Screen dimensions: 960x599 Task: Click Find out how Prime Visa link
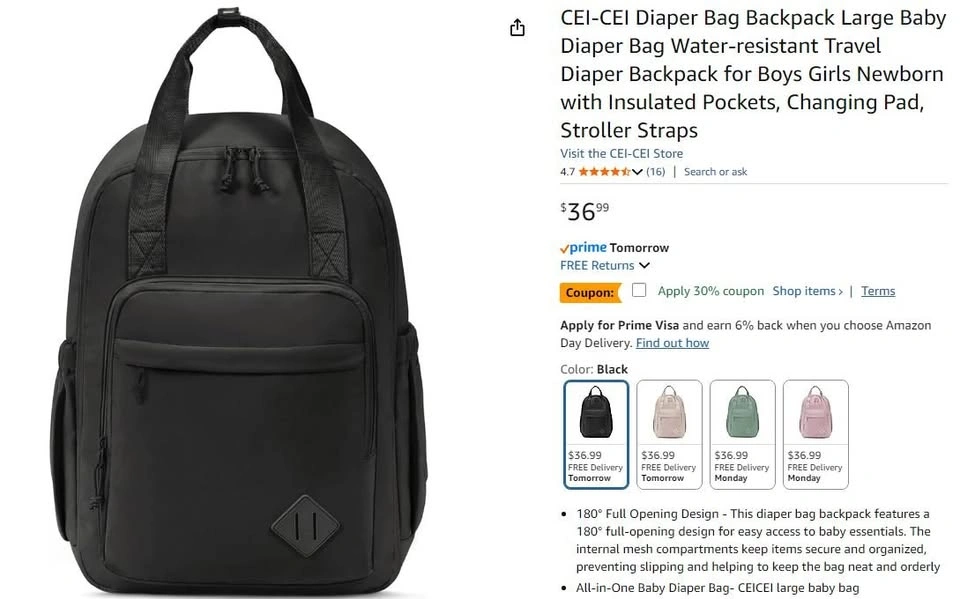(672, 343)
